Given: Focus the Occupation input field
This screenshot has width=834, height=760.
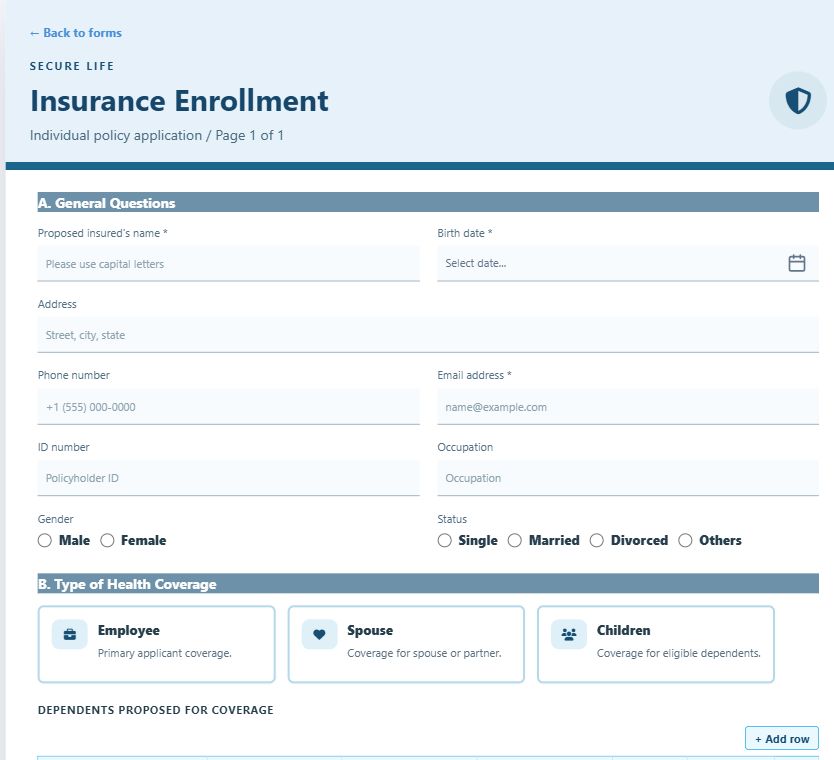Looking at the screenshot, I should 628,478.
